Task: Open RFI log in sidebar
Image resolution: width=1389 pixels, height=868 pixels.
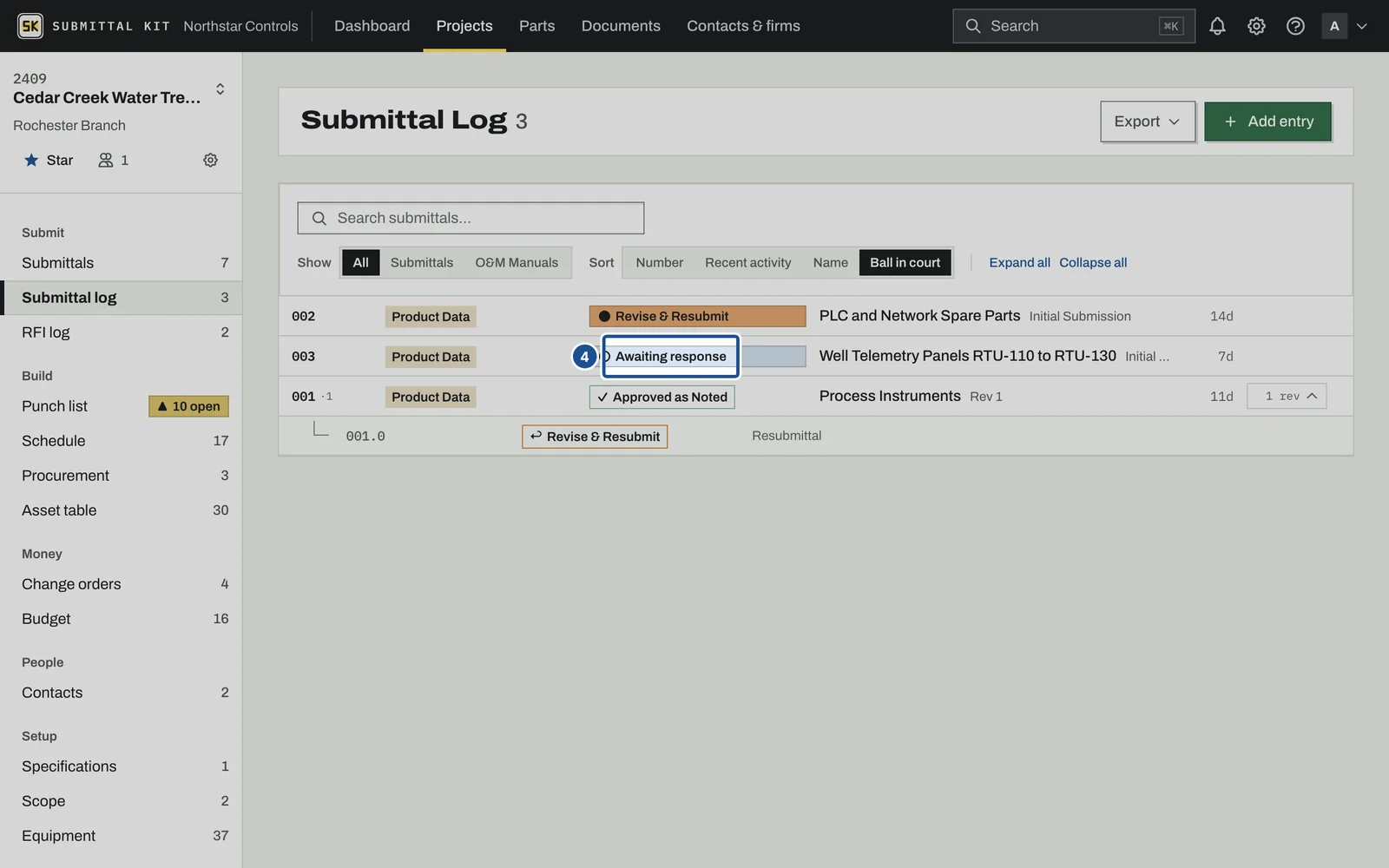Action: (x=121, y=332)
